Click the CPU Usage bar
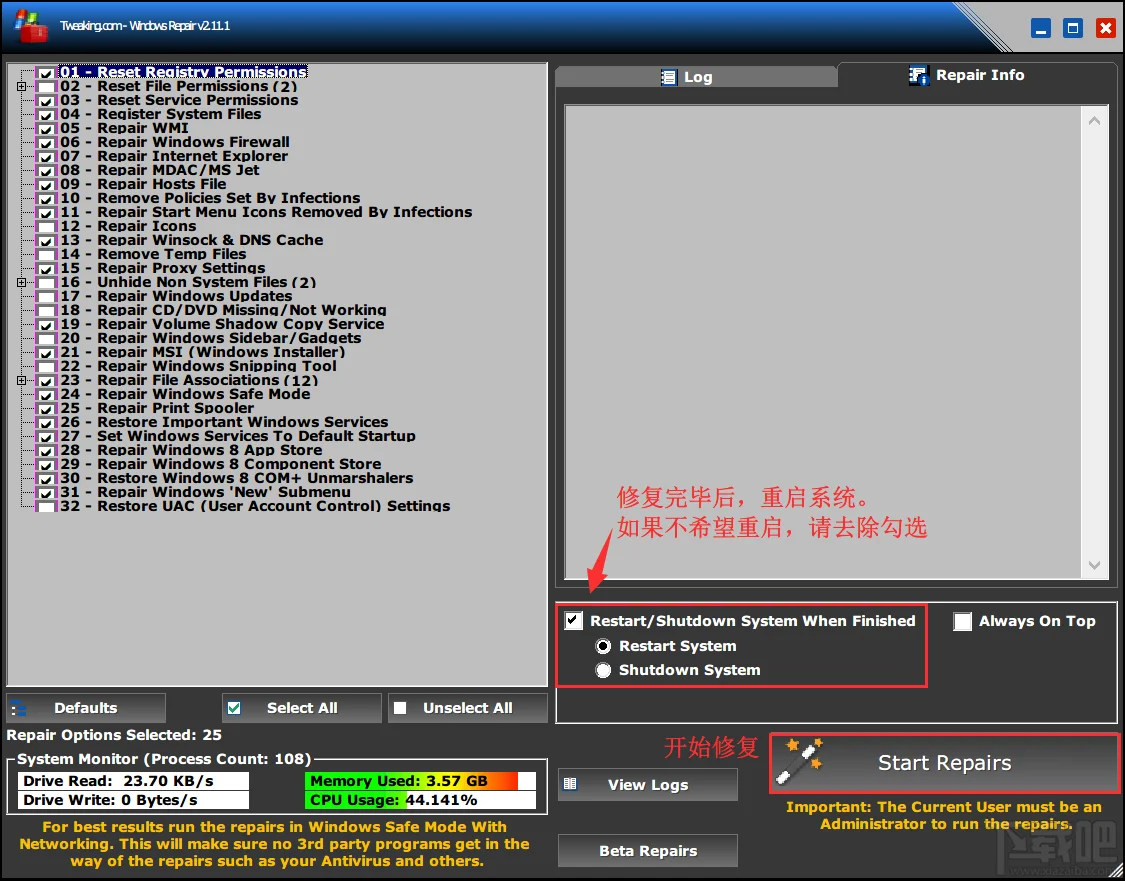 click(420, 800)
